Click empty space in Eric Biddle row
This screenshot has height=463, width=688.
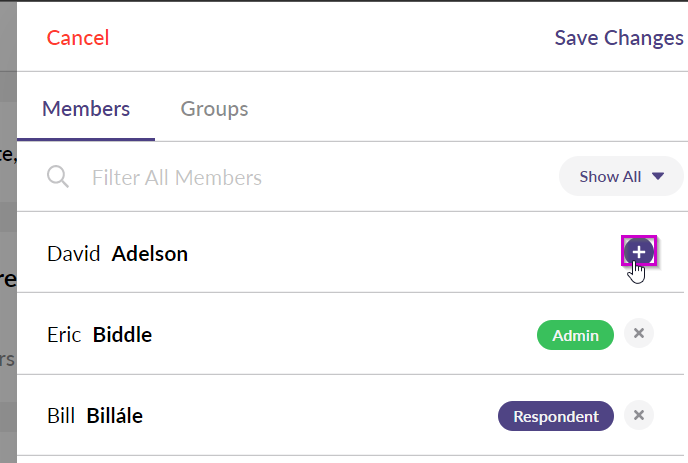pyautogui.click(x=342, y=334)
